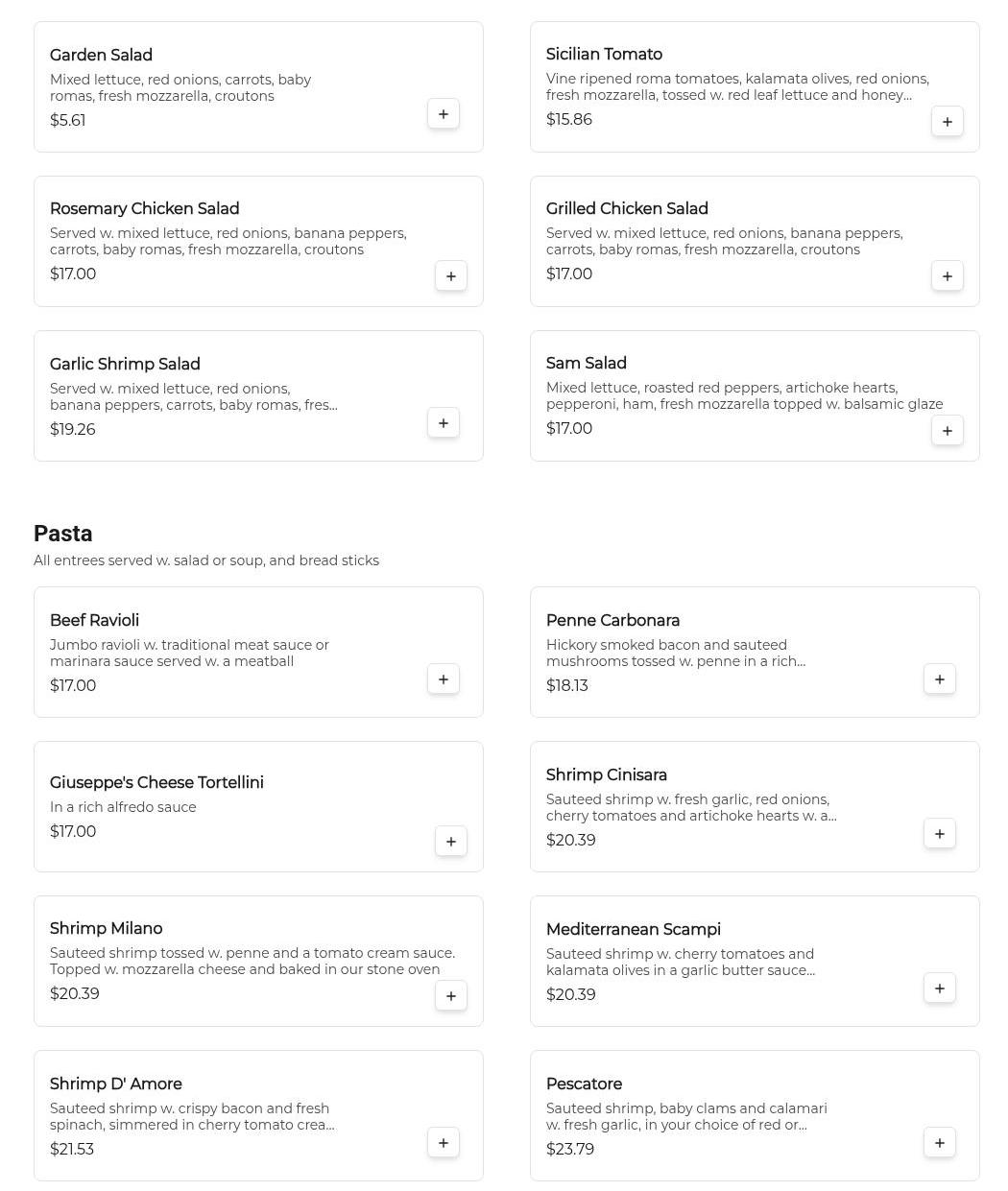Image resolution: width=1008 pixels, height=1191 pixels.
Task: Select the Pasta section heading
Action: tap(63, 534)
